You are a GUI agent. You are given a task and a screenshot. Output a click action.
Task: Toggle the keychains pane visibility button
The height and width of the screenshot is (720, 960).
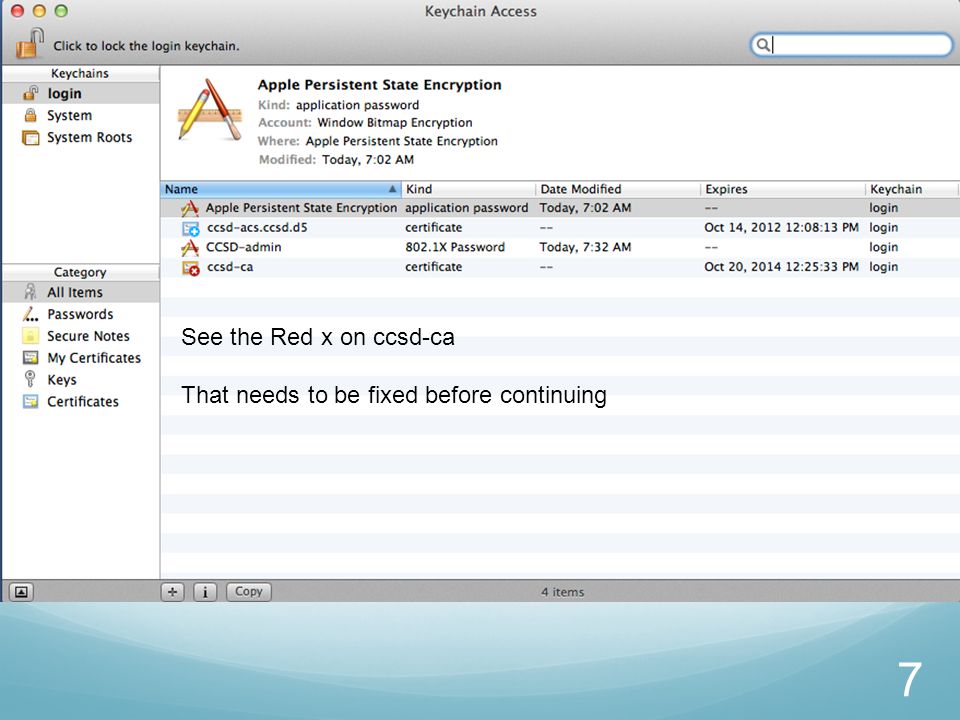(x=21, y=592)
